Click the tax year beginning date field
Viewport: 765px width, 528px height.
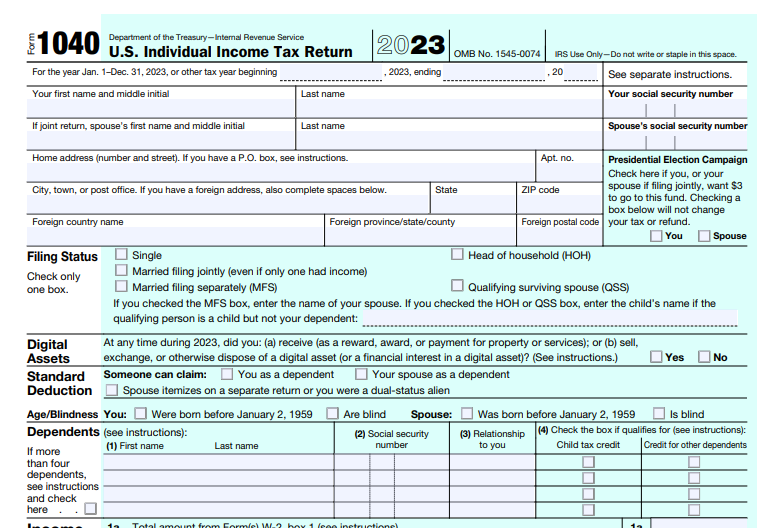(331, 73)
